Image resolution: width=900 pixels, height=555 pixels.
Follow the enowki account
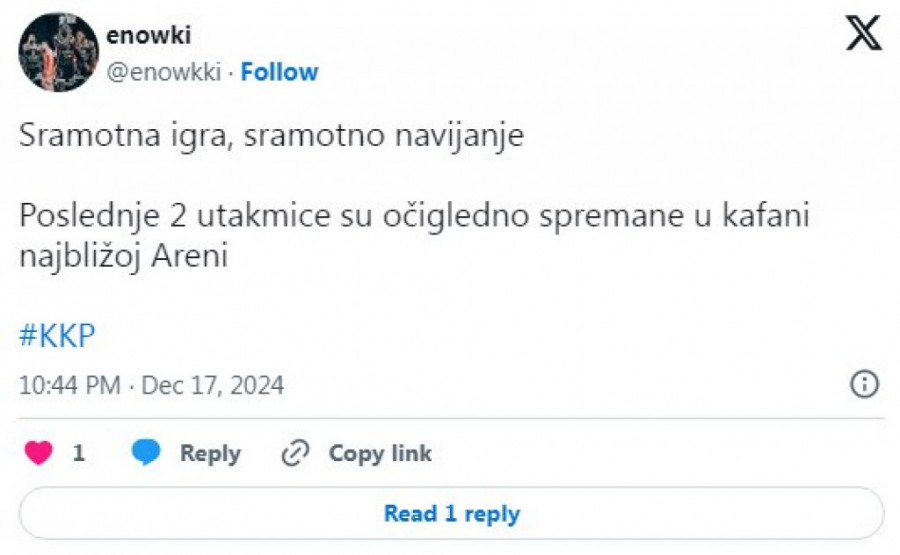coord(279,72)
